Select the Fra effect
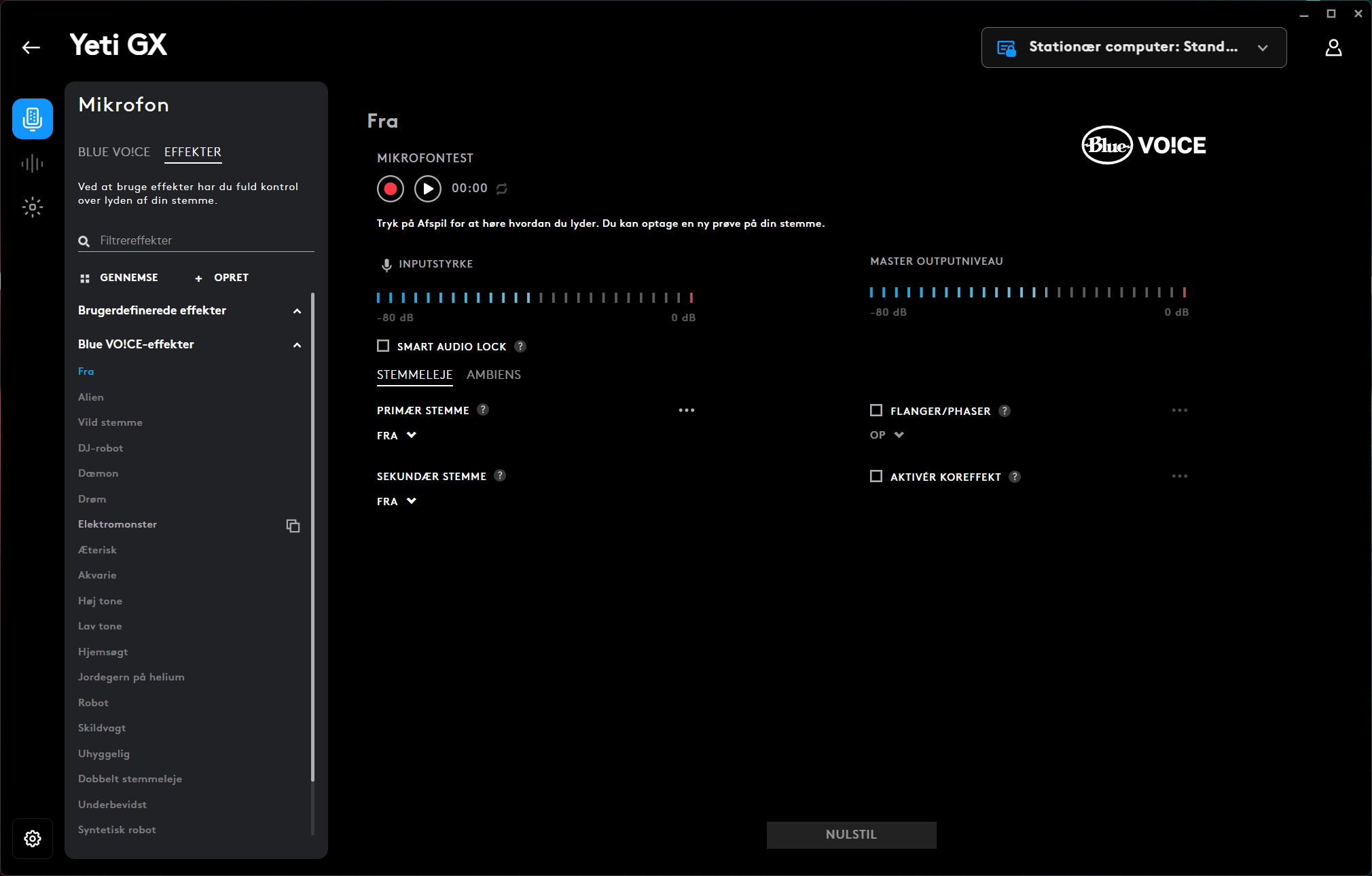This screenshot has width=1372, height=876. [86, 371]
